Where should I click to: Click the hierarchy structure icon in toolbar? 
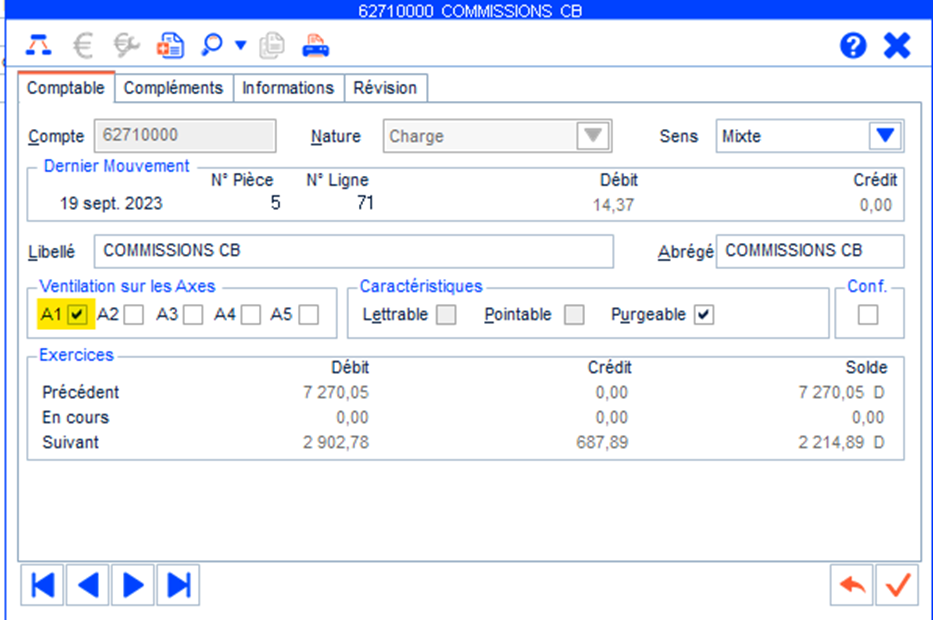(x=38, y=45)
